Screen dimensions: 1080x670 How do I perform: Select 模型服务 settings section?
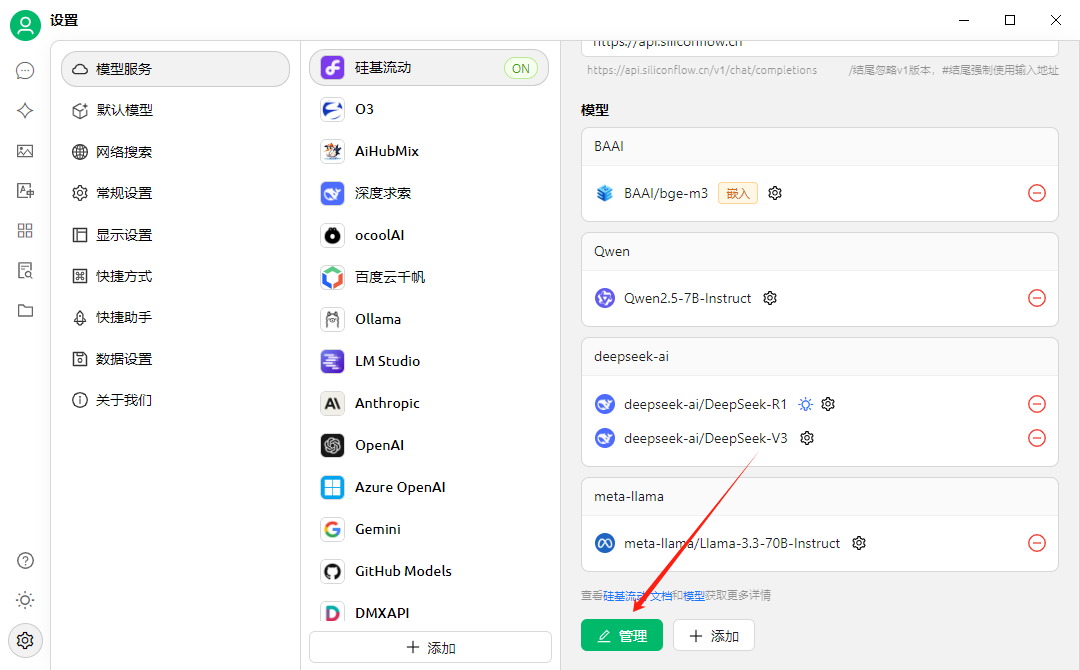pos(176,69)
